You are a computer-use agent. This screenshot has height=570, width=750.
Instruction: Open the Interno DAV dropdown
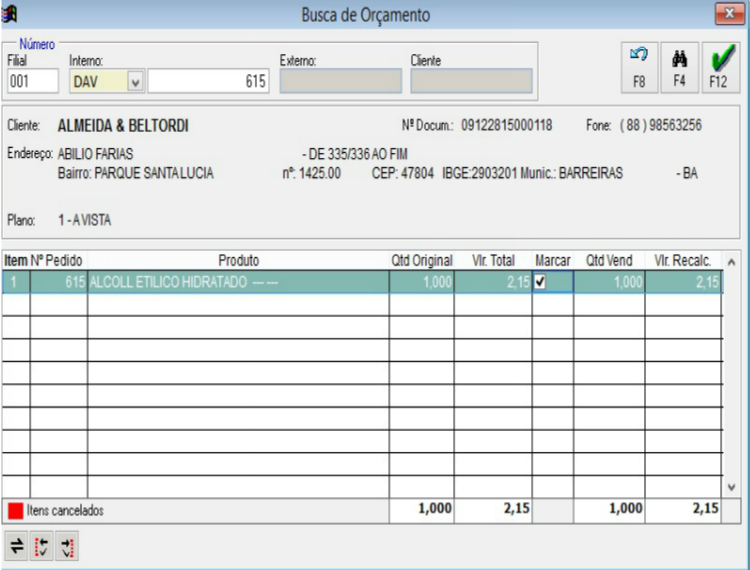click(x=135, y=82)
